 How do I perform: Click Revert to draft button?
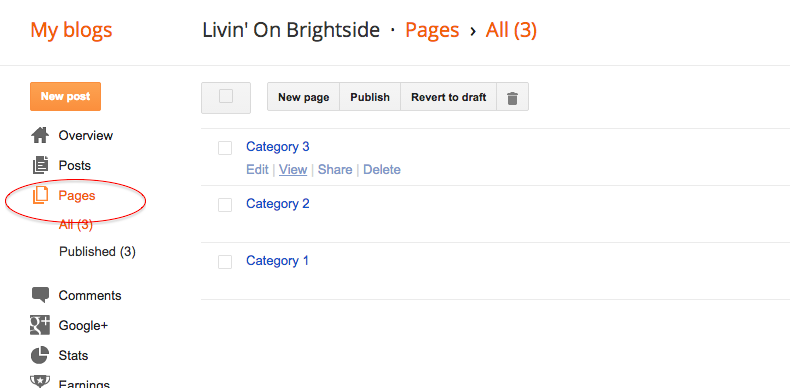(x=448, y=97)
